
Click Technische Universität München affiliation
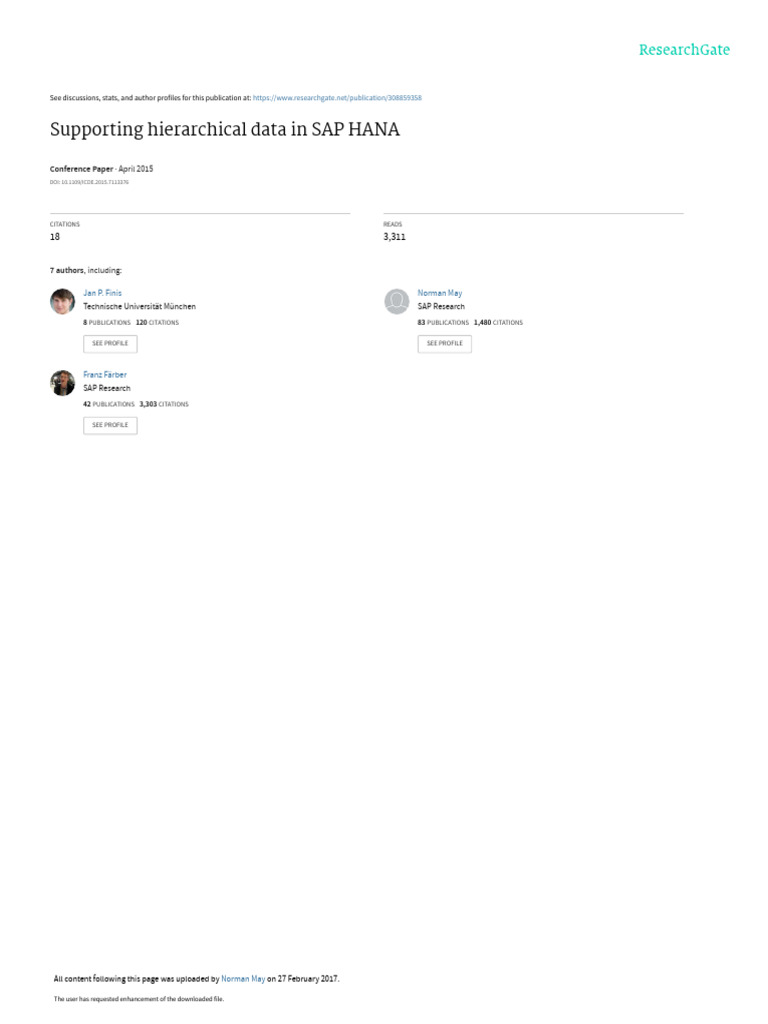[x=140, y=306]
